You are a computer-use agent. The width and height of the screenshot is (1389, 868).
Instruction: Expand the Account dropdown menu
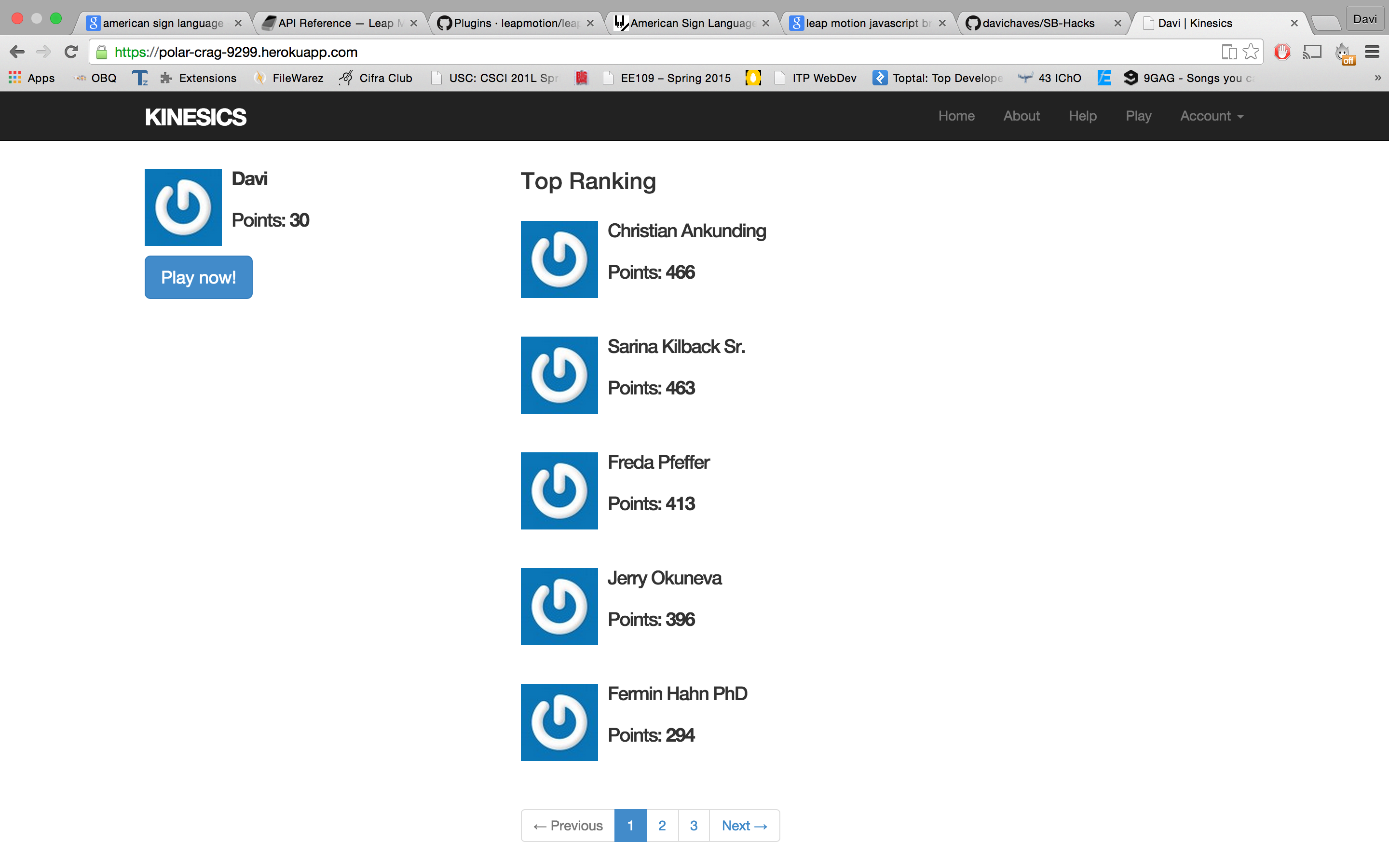point(1212,116)
